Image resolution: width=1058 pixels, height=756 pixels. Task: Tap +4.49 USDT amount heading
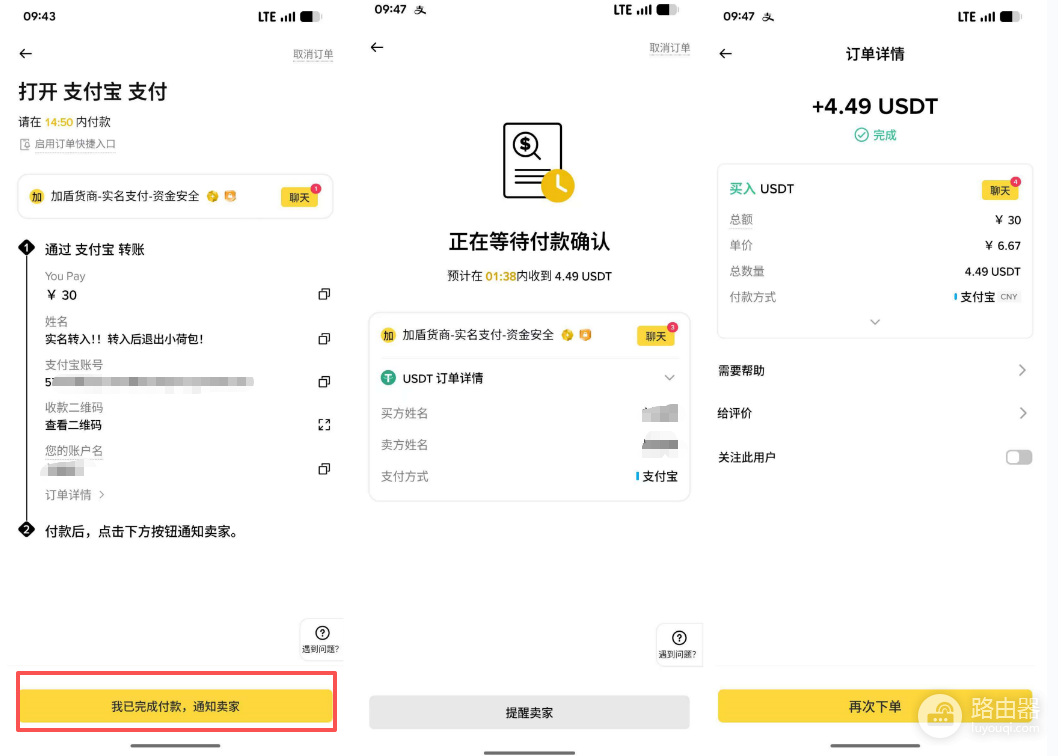[x=874, y=106]
